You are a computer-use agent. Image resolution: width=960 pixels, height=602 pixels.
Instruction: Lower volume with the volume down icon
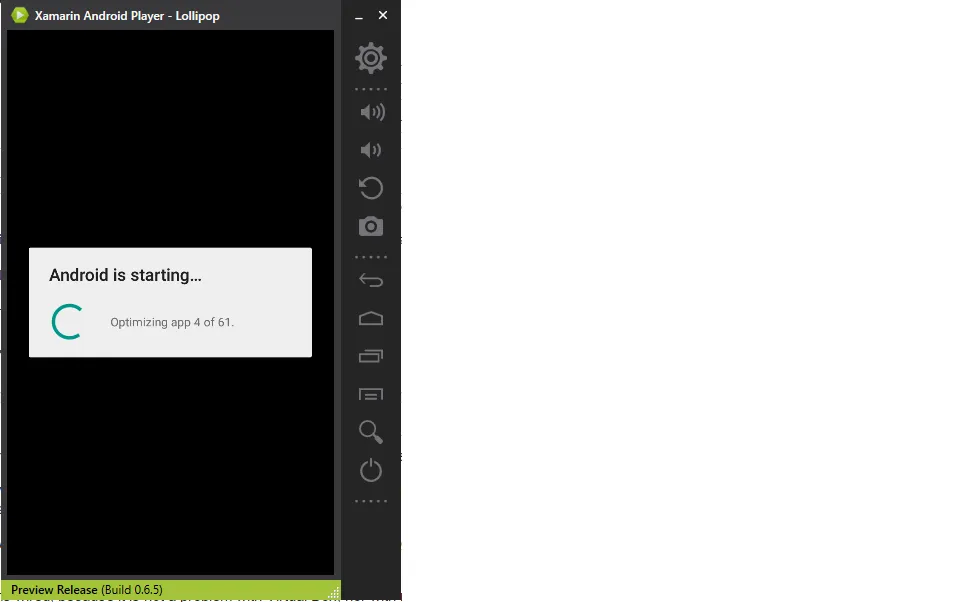(370, 150)
